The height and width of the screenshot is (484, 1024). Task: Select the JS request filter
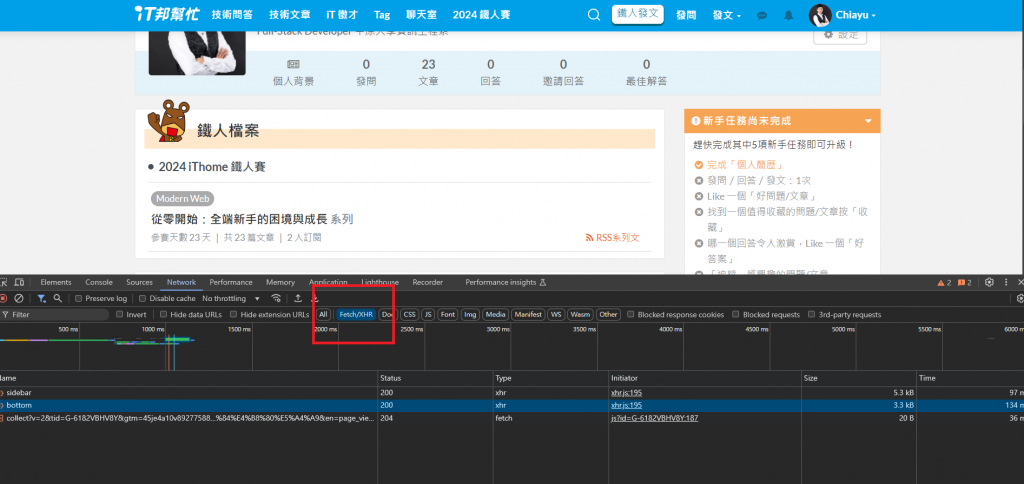428,314
